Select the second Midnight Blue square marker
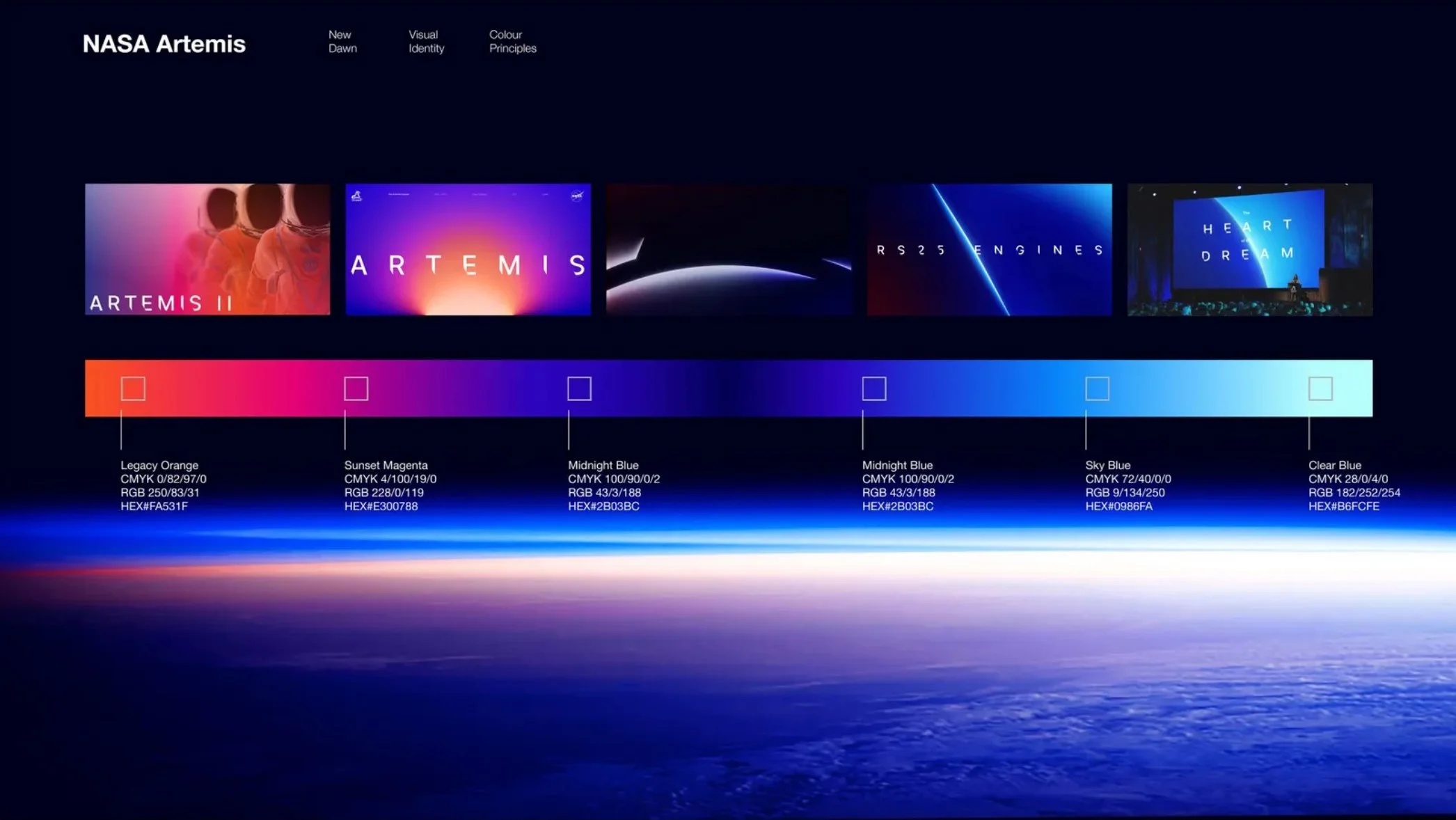Image resolution: width=1456 pixels, height=820 pixels. coord(874,388)
